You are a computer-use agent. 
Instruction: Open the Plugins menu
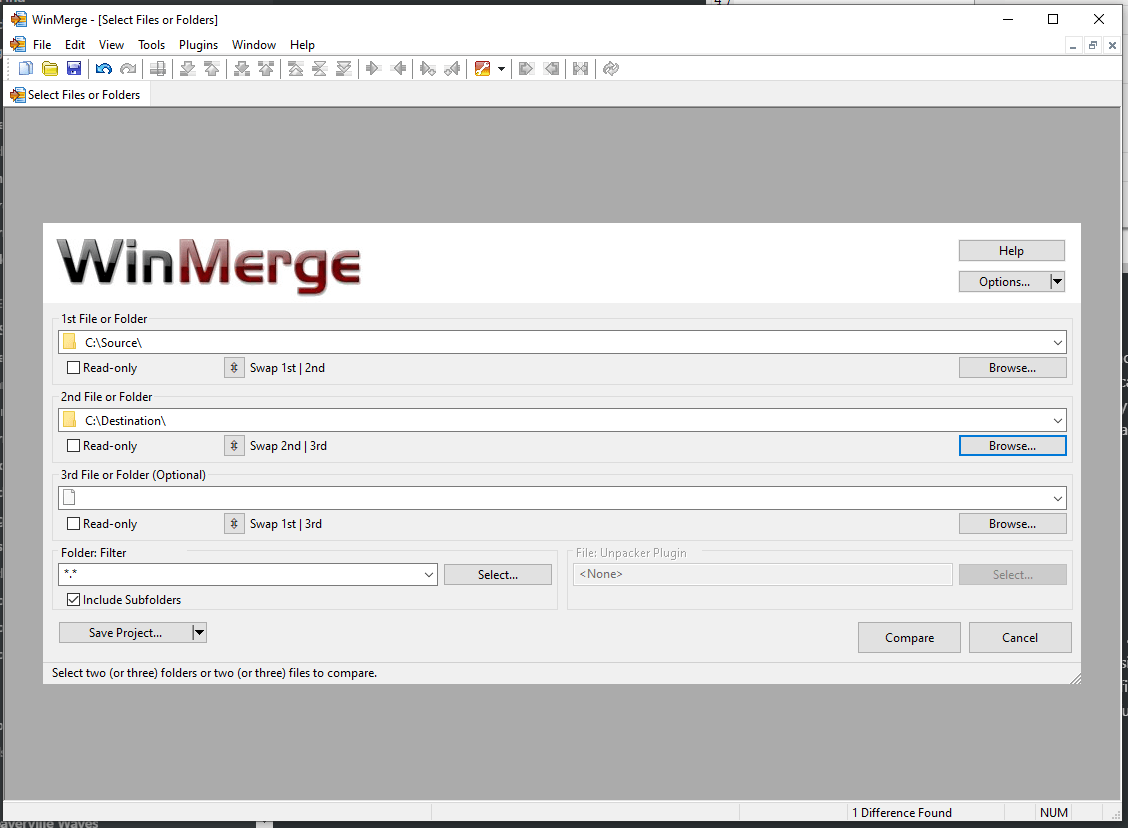coord(198,44)
